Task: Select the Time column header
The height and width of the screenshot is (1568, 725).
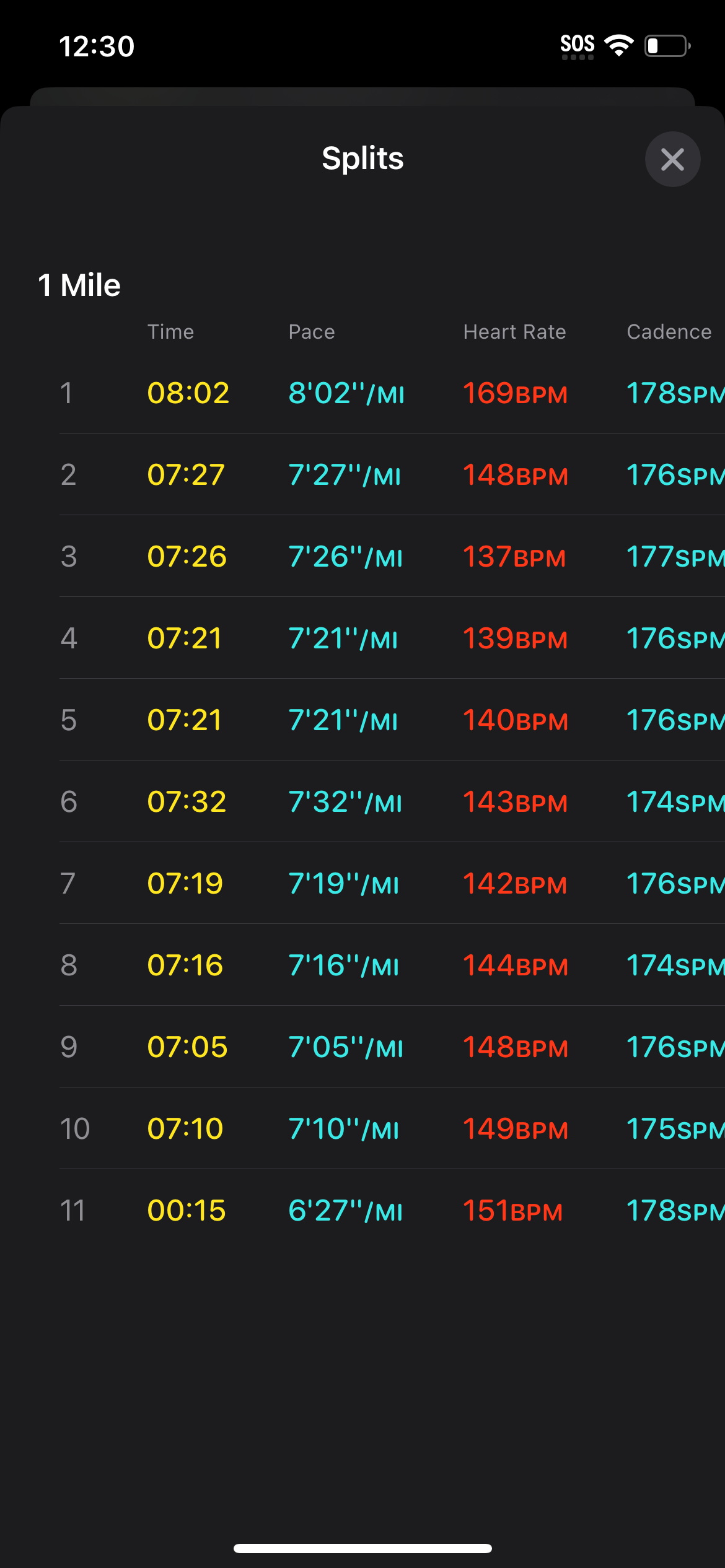Action: (x=170, y=332)
